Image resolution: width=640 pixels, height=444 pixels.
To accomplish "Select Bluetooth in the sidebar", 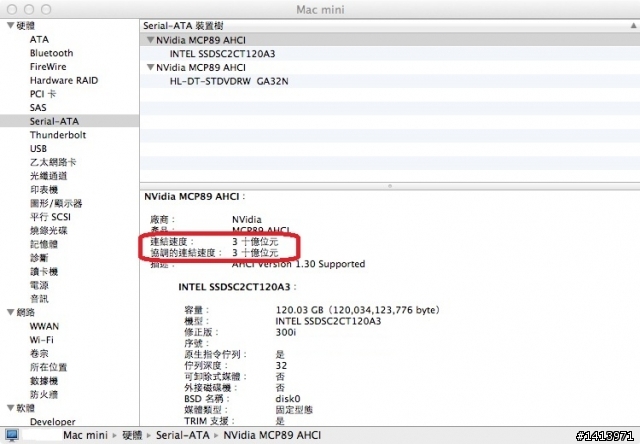I will coord(51,53).
